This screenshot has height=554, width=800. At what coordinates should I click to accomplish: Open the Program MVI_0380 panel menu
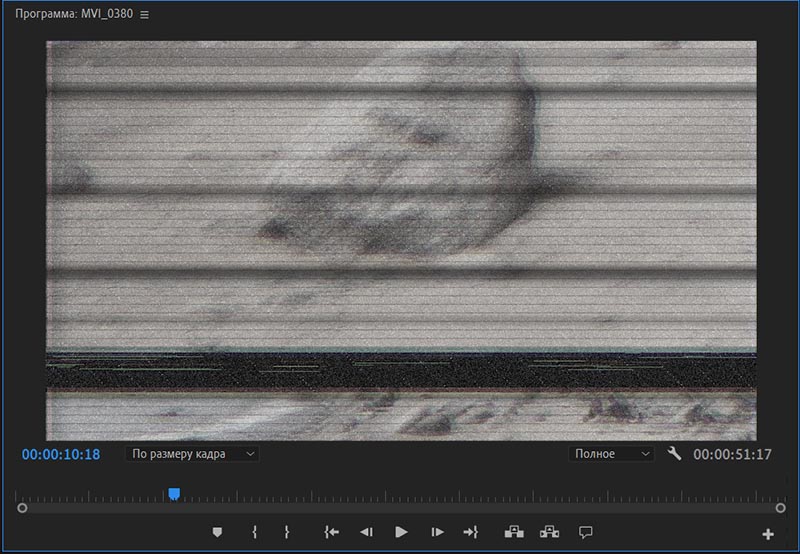click(144, 15)
